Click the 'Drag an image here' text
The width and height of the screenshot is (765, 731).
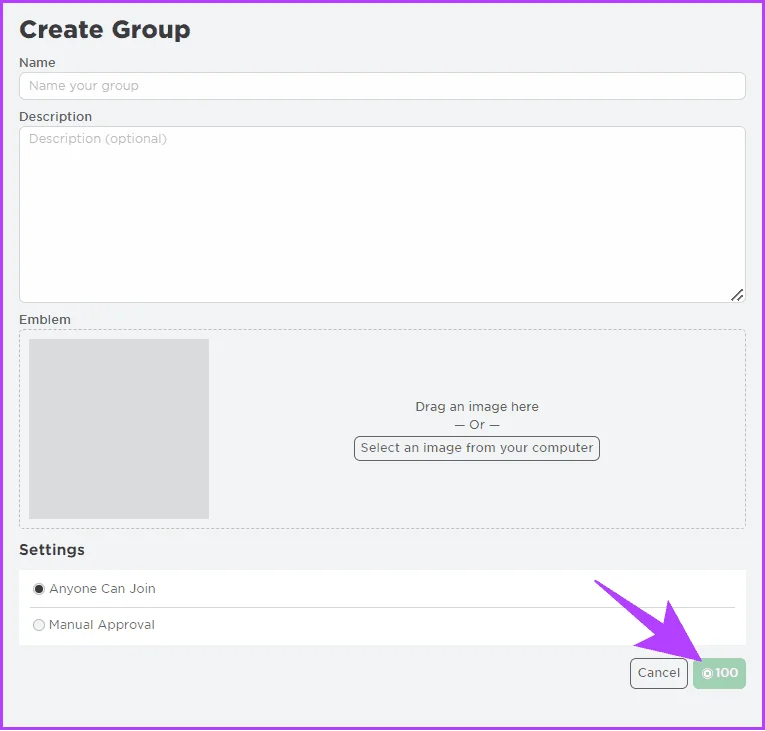[x=477, y=406]
